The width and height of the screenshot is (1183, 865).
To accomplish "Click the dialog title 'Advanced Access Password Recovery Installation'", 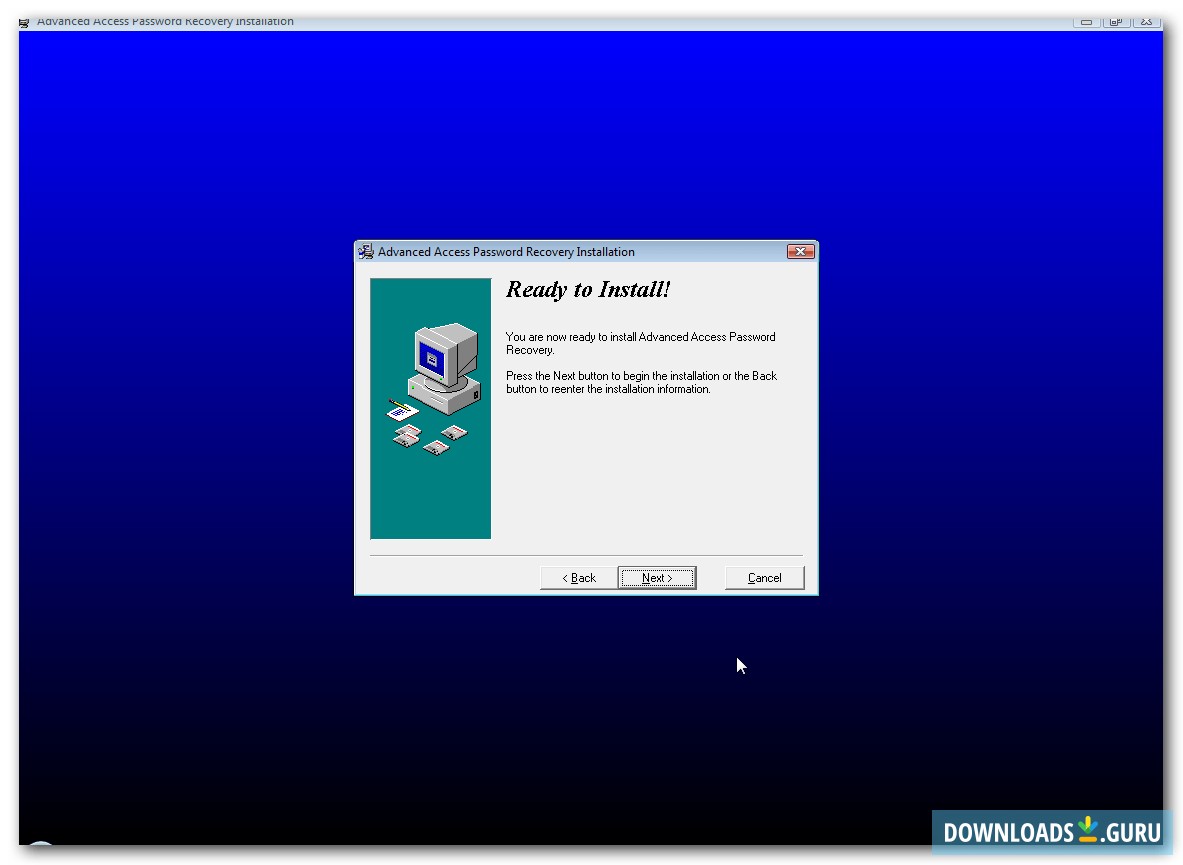I will tap(506, 252).
